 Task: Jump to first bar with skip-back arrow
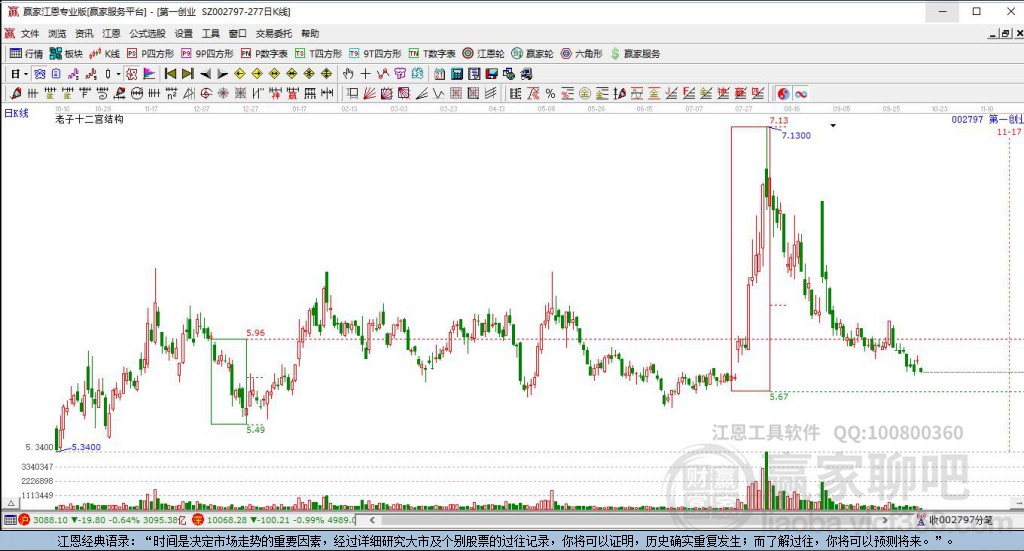pyautogui.click(x=170, y=74)
